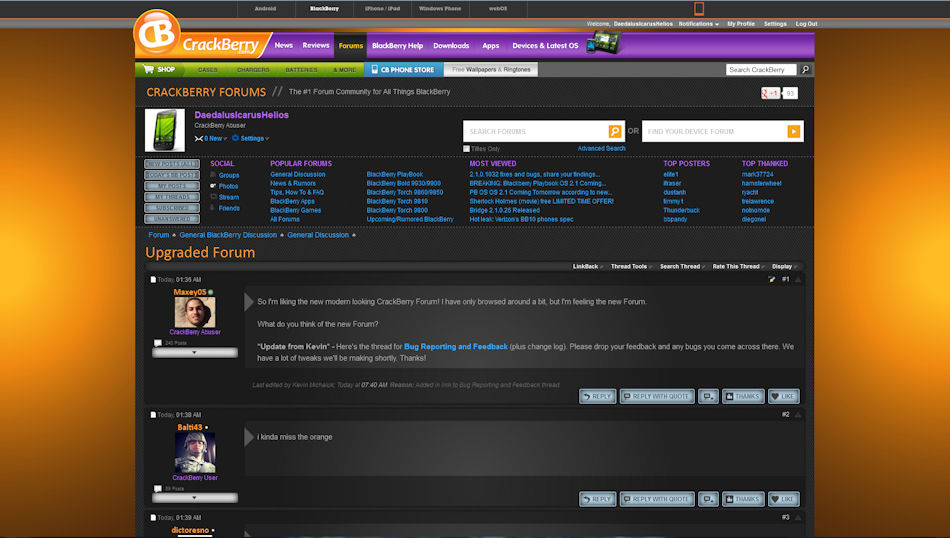This screenshot has width=950, height=538.
Task: Switch to the Windows Phone site tab
Action: pyautogui.click(x=440, y=8)
